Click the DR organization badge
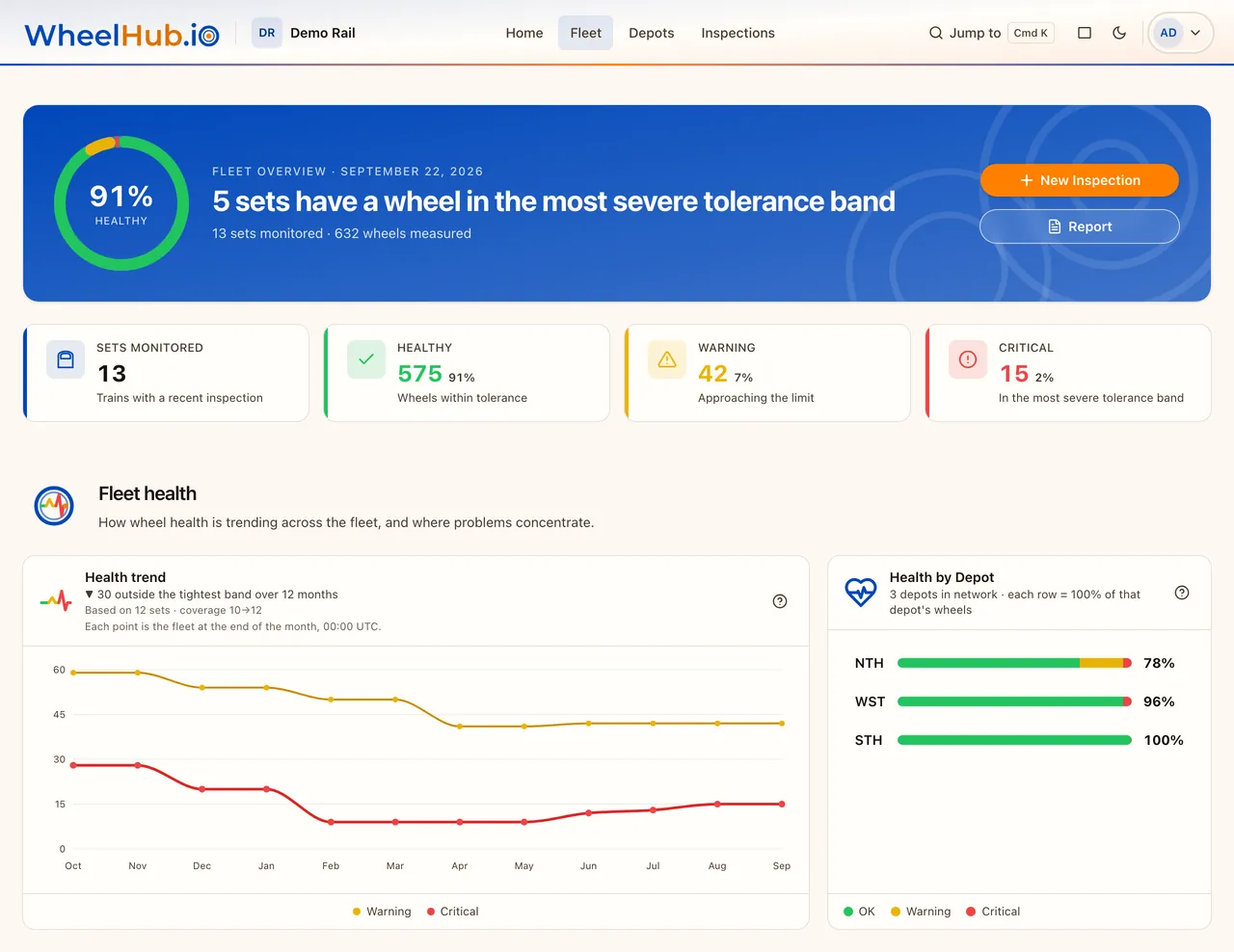The height and width of the screenshot is (952, 1234). [x=267, y=33]
